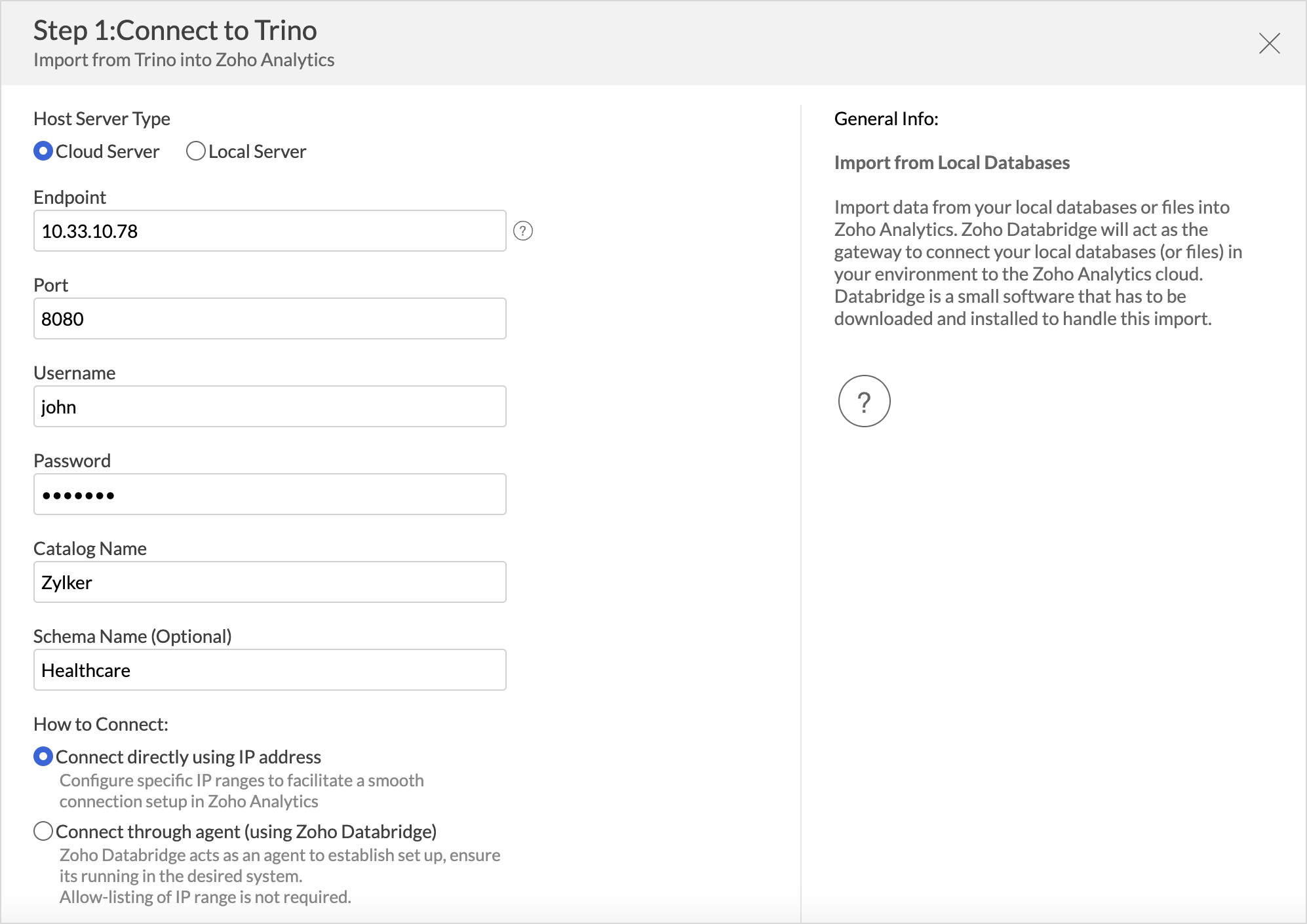Click the Endpoint input field
Viewport: 1307px width, 924px height.
coord(269,231)
